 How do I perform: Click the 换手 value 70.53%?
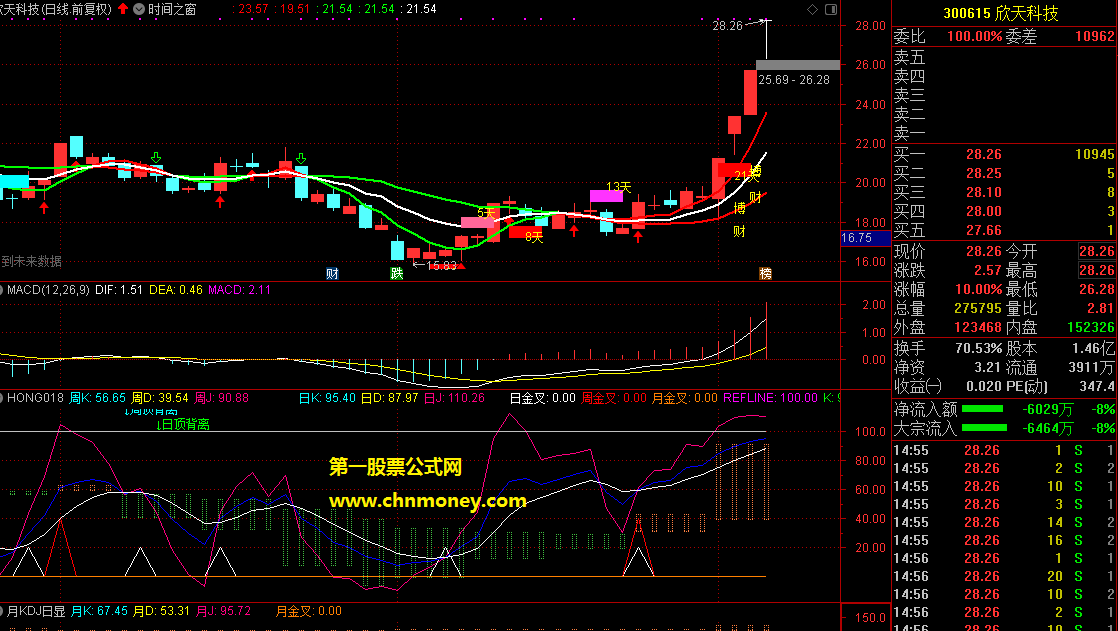tap(978, 349)
